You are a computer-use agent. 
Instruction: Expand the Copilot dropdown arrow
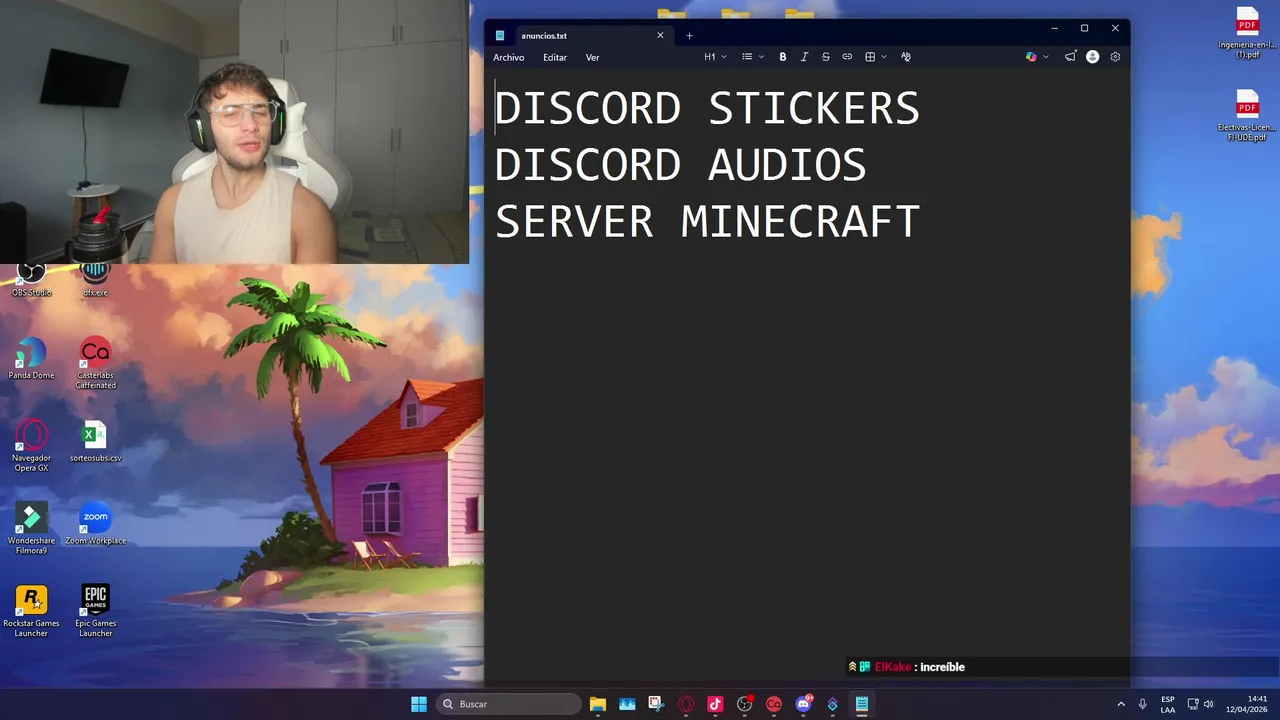coord(1046,57)
